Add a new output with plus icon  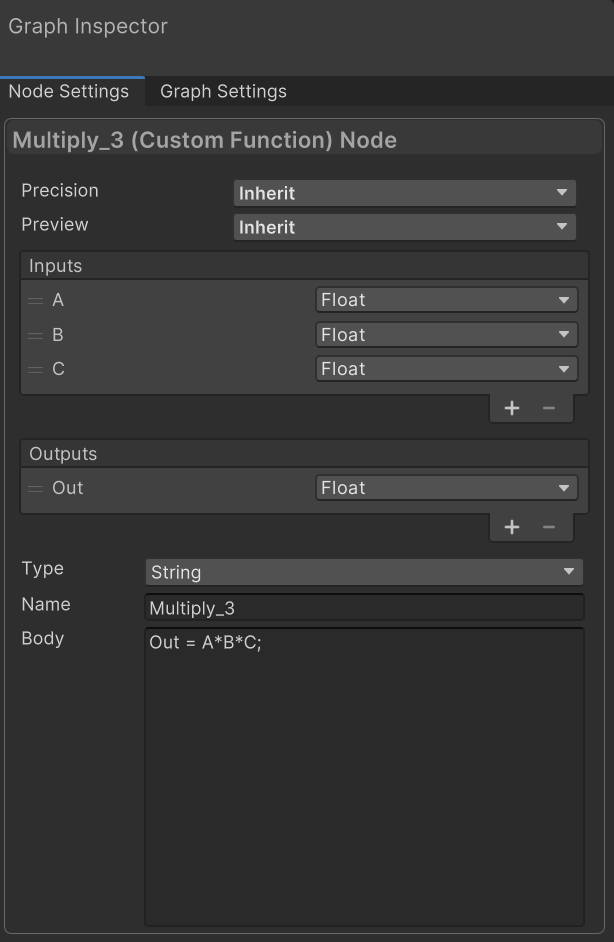coord(512,527)
